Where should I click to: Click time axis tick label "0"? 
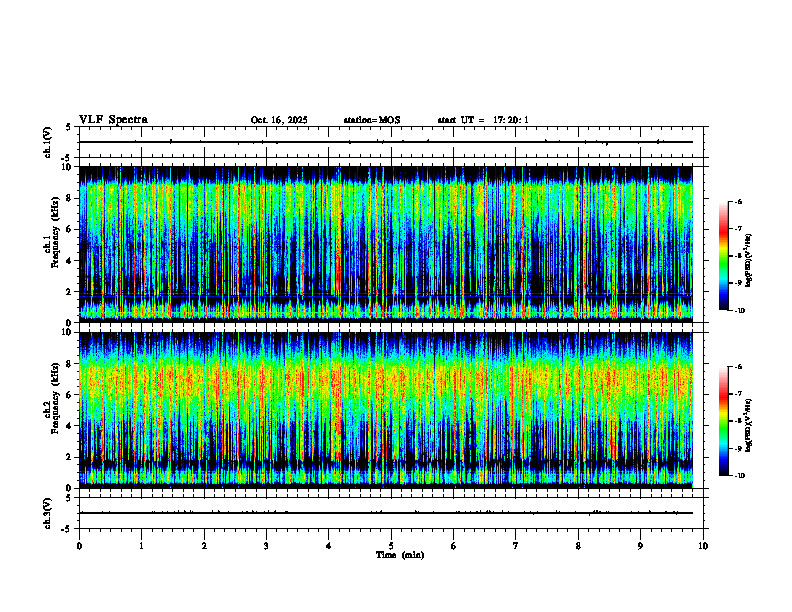click(x=79, y=546)
